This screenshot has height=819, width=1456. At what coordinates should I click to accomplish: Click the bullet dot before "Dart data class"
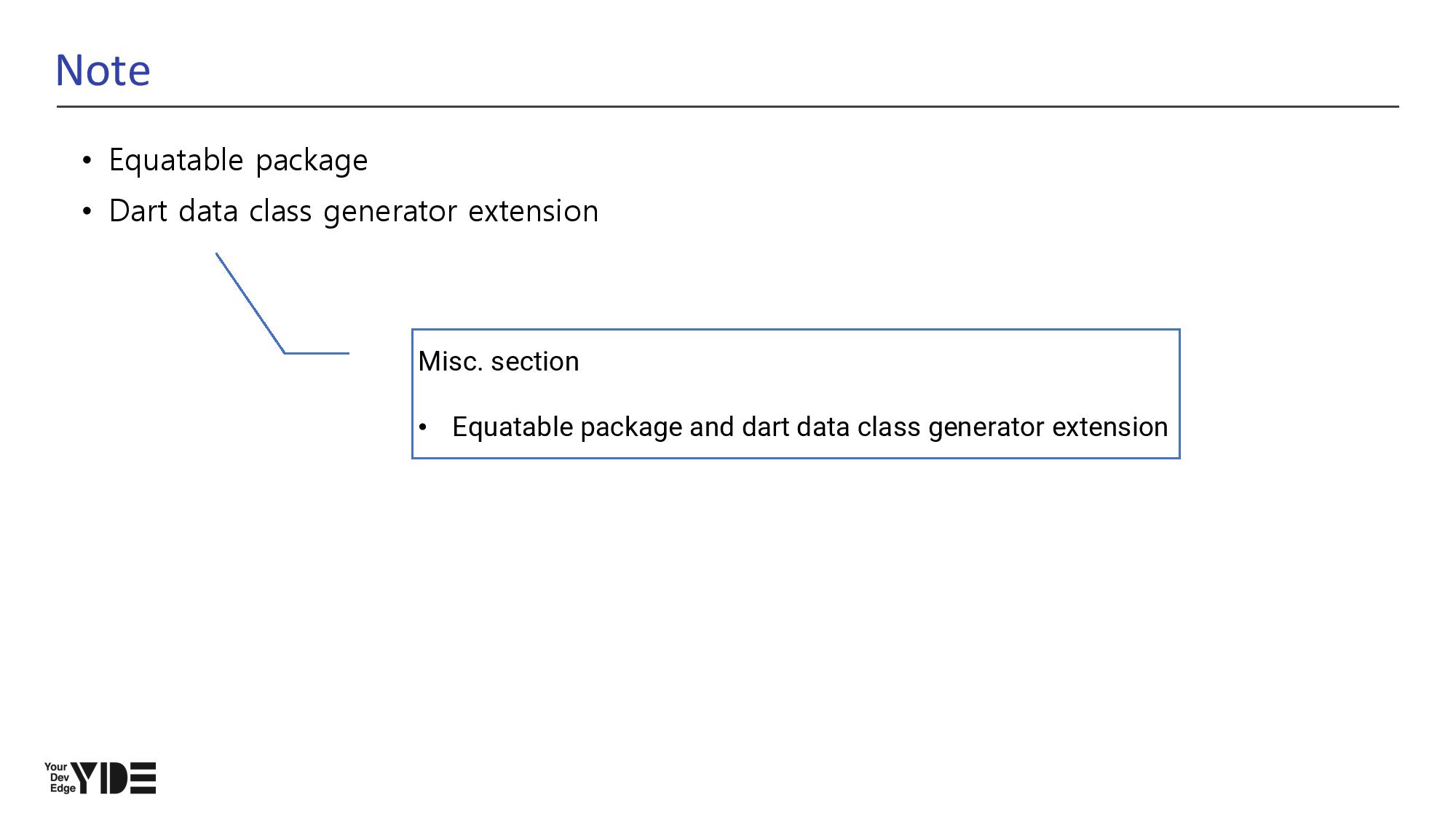click(x=87, y=212)
